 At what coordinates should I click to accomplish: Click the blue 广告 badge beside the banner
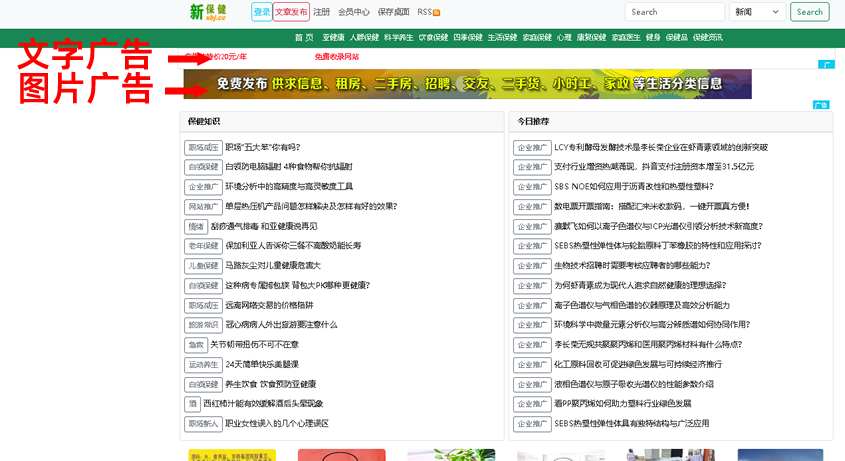point(820,105)
